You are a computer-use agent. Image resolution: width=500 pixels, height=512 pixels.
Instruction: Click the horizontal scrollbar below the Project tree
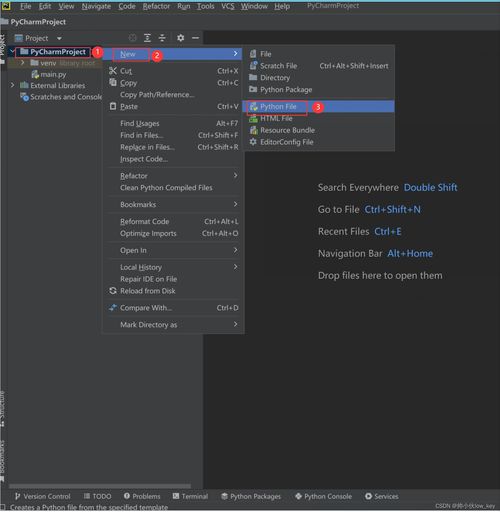[x=100, y=486]
